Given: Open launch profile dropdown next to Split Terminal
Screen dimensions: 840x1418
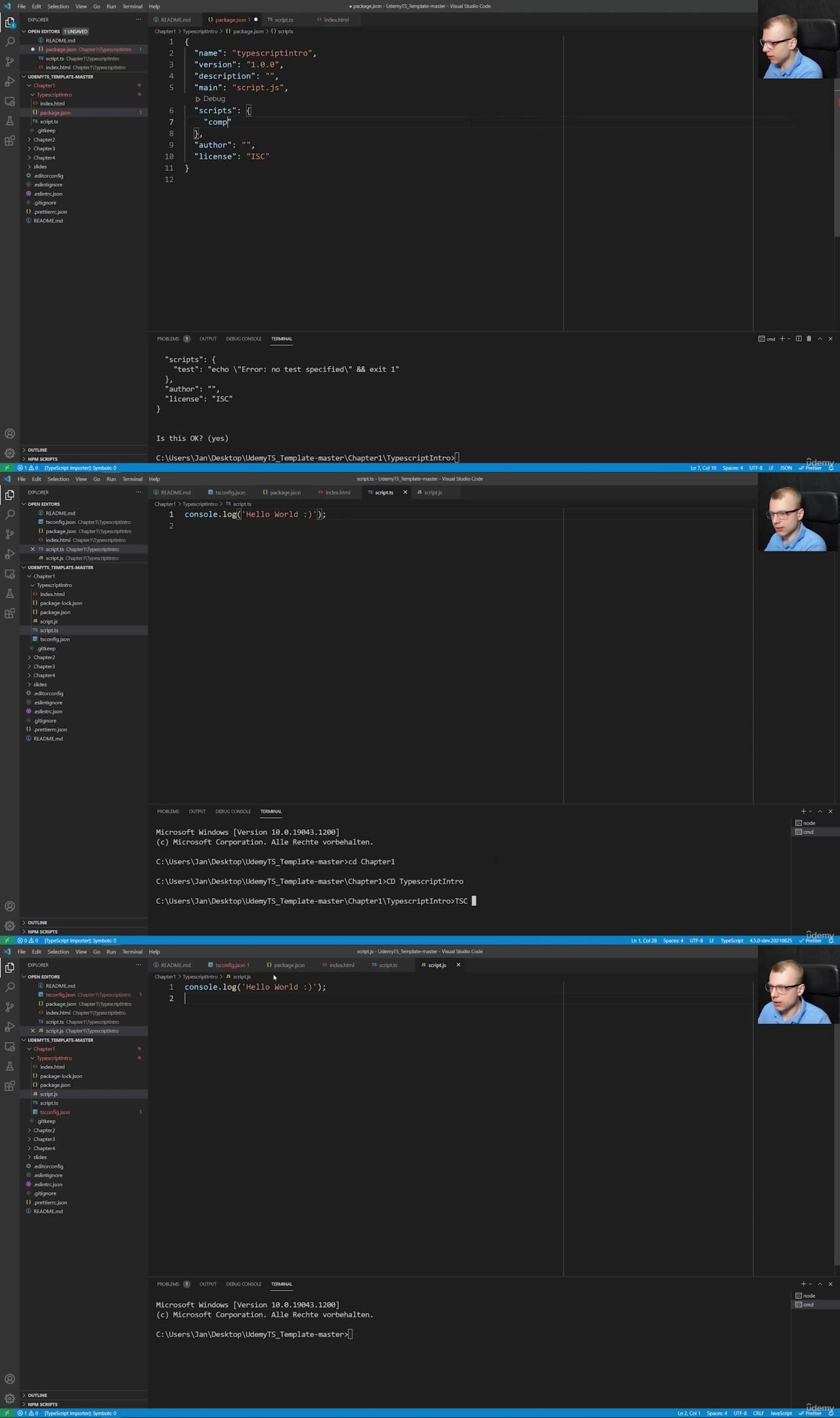Looking at the screenshot, I should pos(789,339).
